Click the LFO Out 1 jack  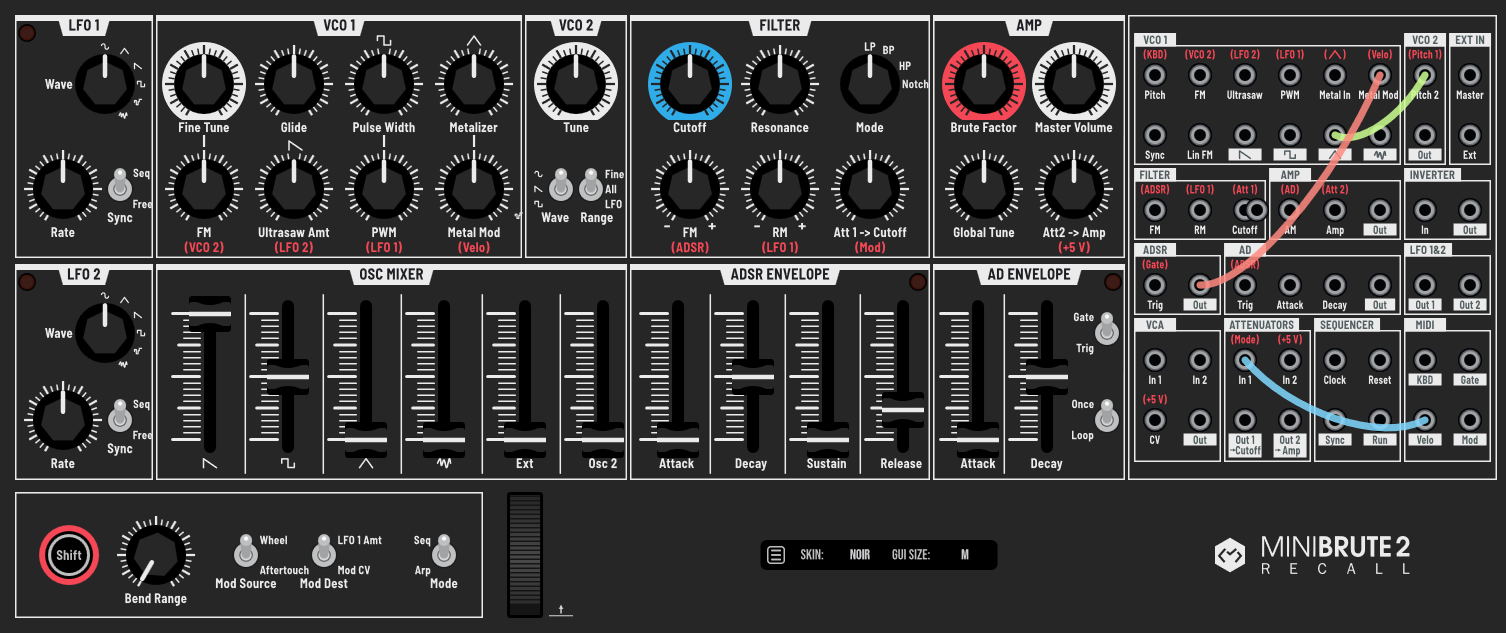coord(1424,285)
